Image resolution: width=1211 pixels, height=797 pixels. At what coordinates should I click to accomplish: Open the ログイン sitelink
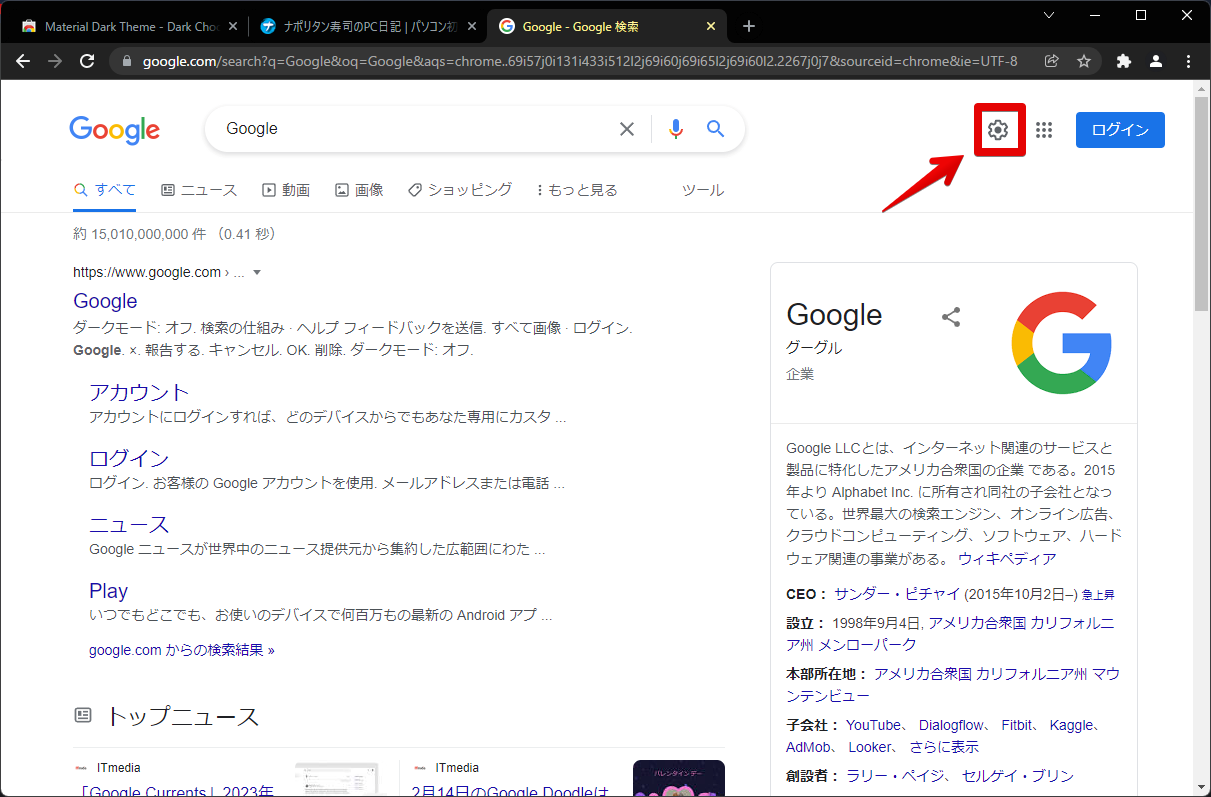[x=129, y=458]
